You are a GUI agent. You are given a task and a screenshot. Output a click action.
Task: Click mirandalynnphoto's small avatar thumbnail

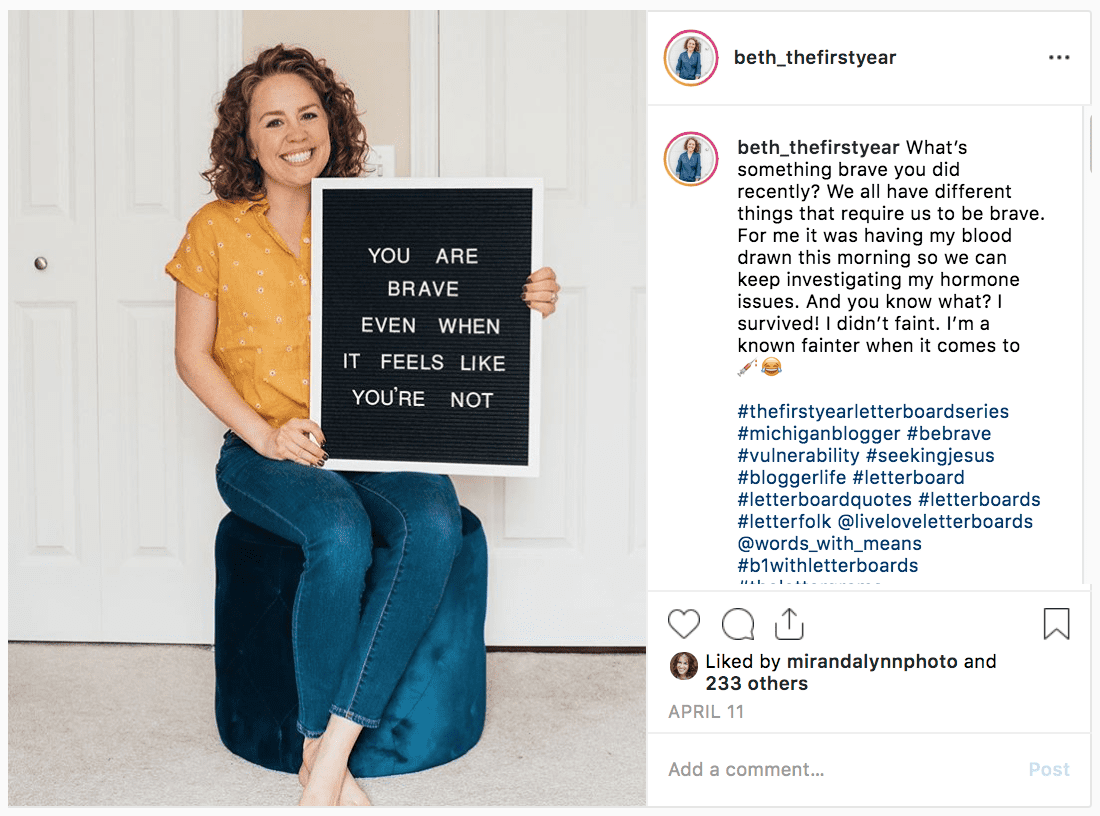pos(683,666)
